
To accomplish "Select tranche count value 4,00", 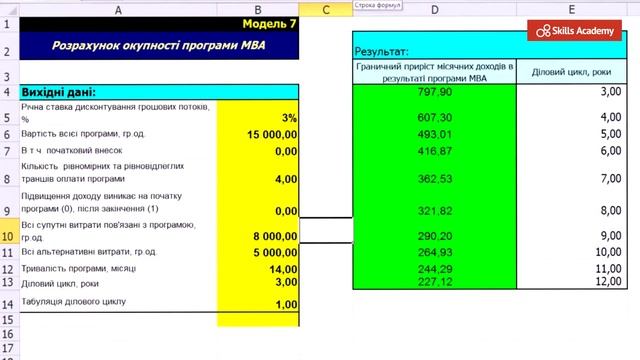I will pos(258,173).
